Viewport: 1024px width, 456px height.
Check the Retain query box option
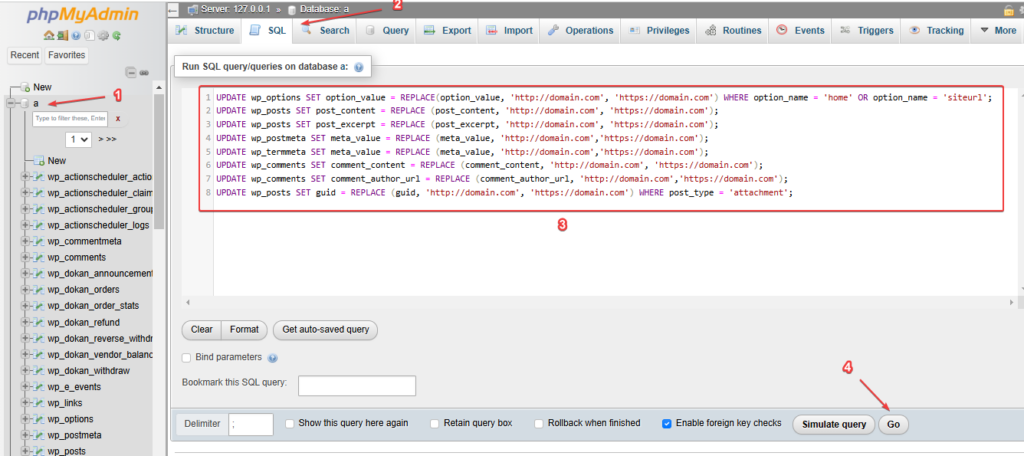pyautogui.click(x=435, y=423)
